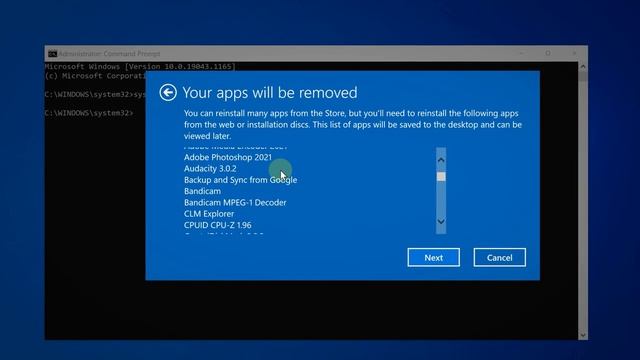Select Backup and Sync from Google entry
Screen dimensions: 640x360
(240, 180)
